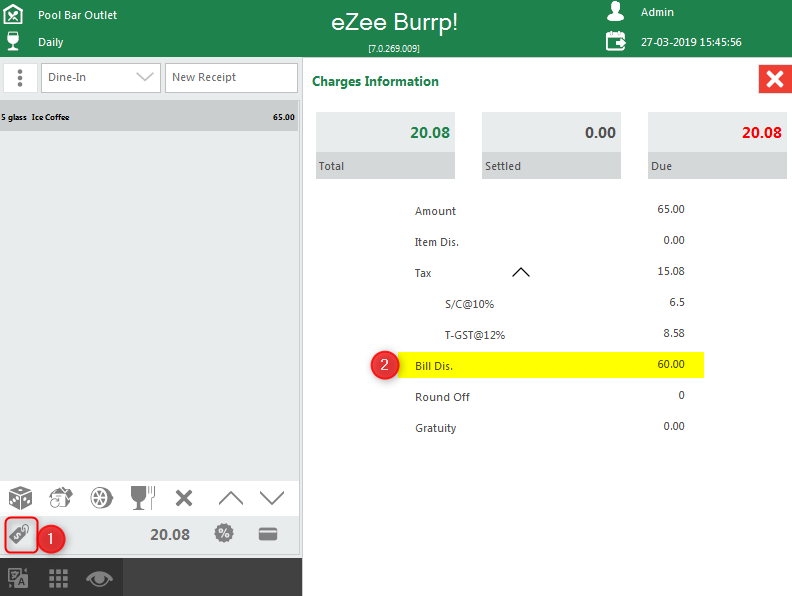The width and height of the screenshot is (792, 596).
Task: Click the Admin user profile icon
Action: [615, 11]
